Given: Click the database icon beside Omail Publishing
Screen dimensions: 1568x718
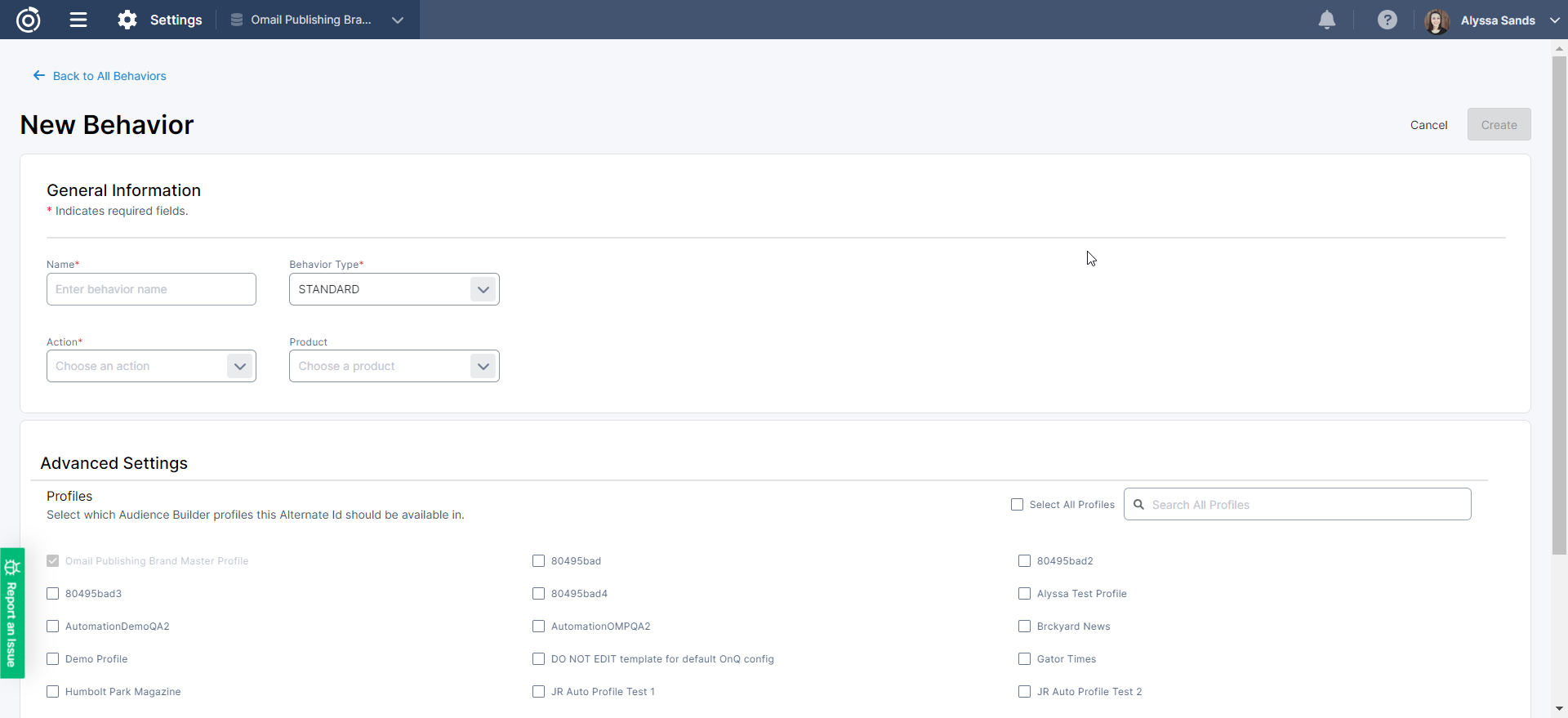Looking at the screenshot, I should 237,20.
